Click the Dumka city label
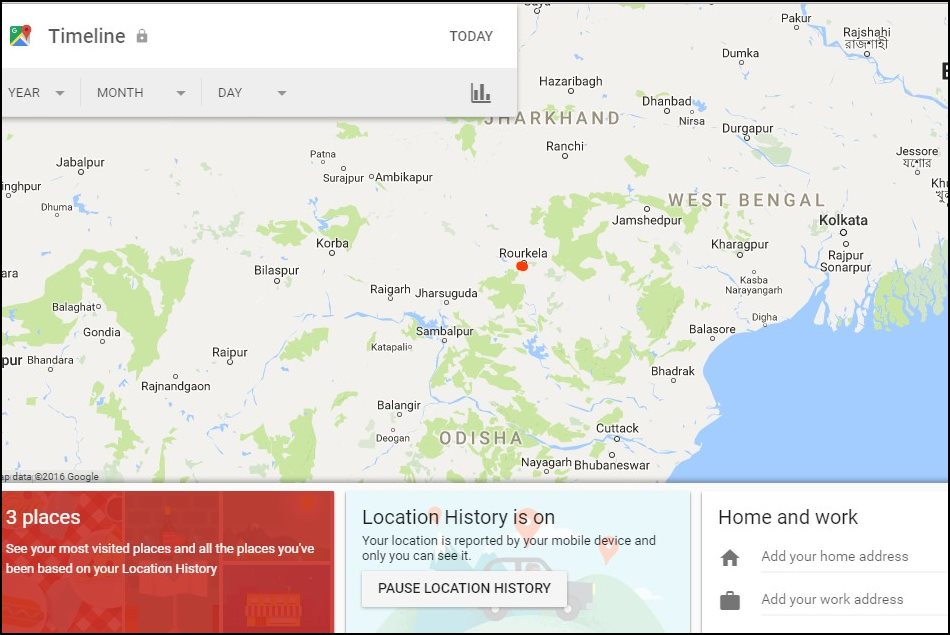The image size is (950, 635). [x=740, y=53]
